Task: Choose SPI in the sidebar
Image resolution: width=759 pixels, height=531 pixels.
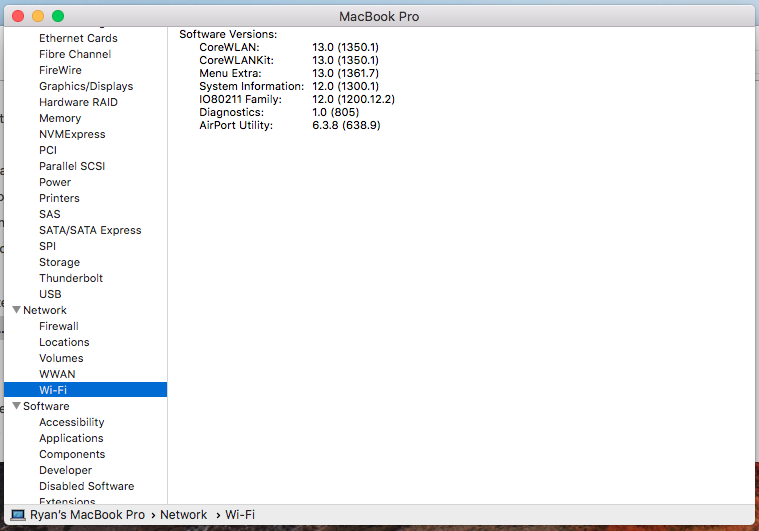Action: click(x=47, y=246)
